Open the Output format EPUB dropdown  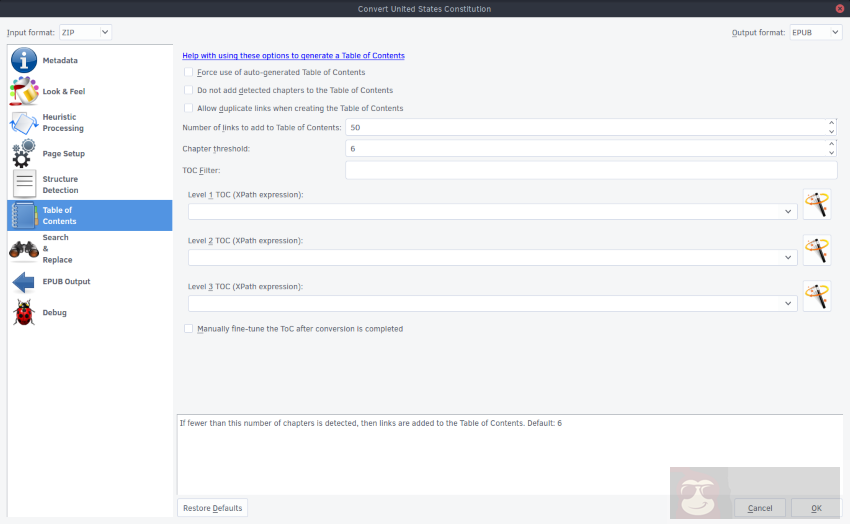(x=816, y=32)
